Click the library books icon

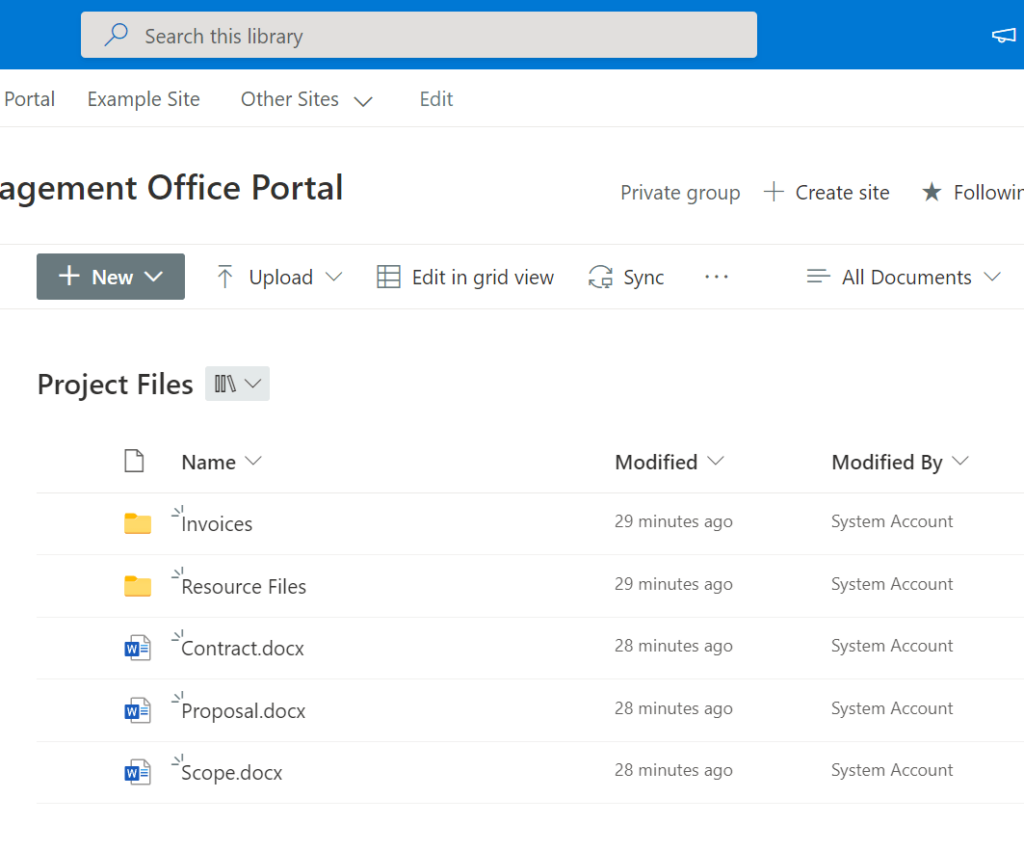pos(225,384)
